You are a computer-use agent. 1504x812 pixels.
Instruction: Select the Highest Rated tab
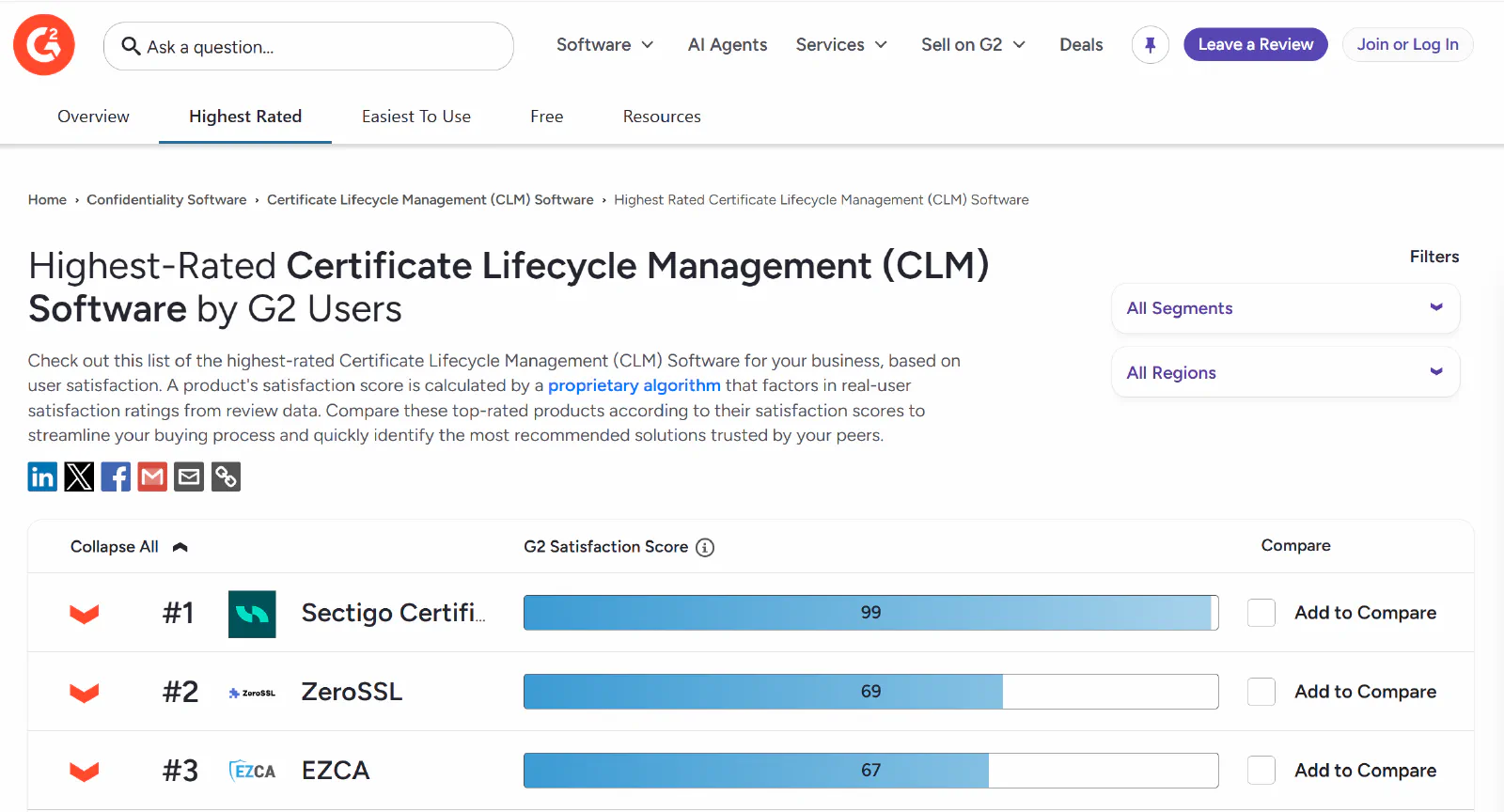click(245, 117)
